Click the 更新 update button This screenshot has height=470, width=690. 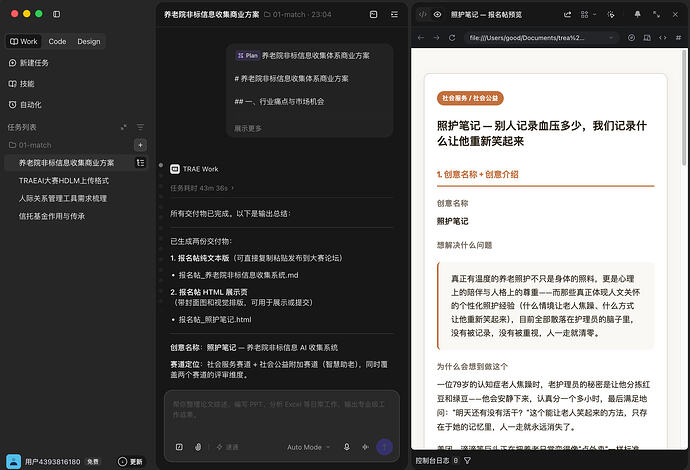[x=130, y=462]
